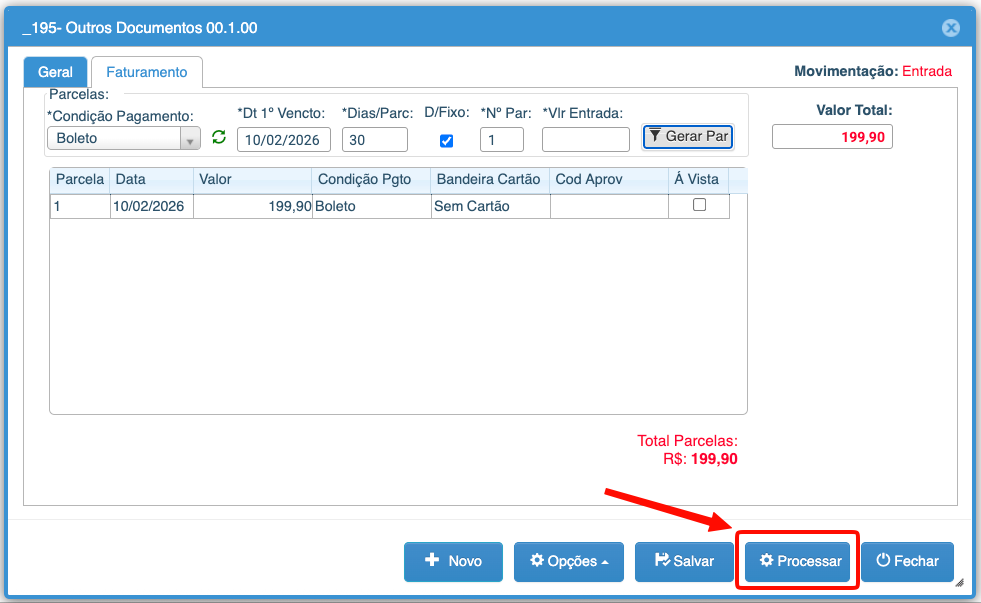
Task: Click the Valor Total field
Action: (x=831, y=136)
